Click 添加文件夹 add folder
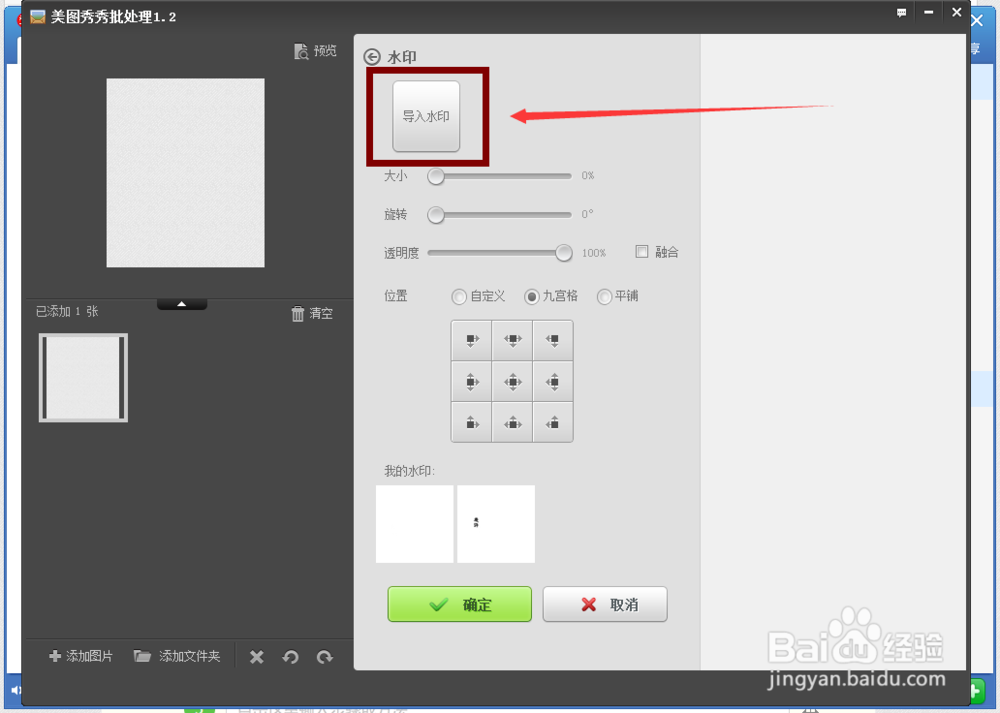This screenshot has width=1000, height=713. pos(177,656)
